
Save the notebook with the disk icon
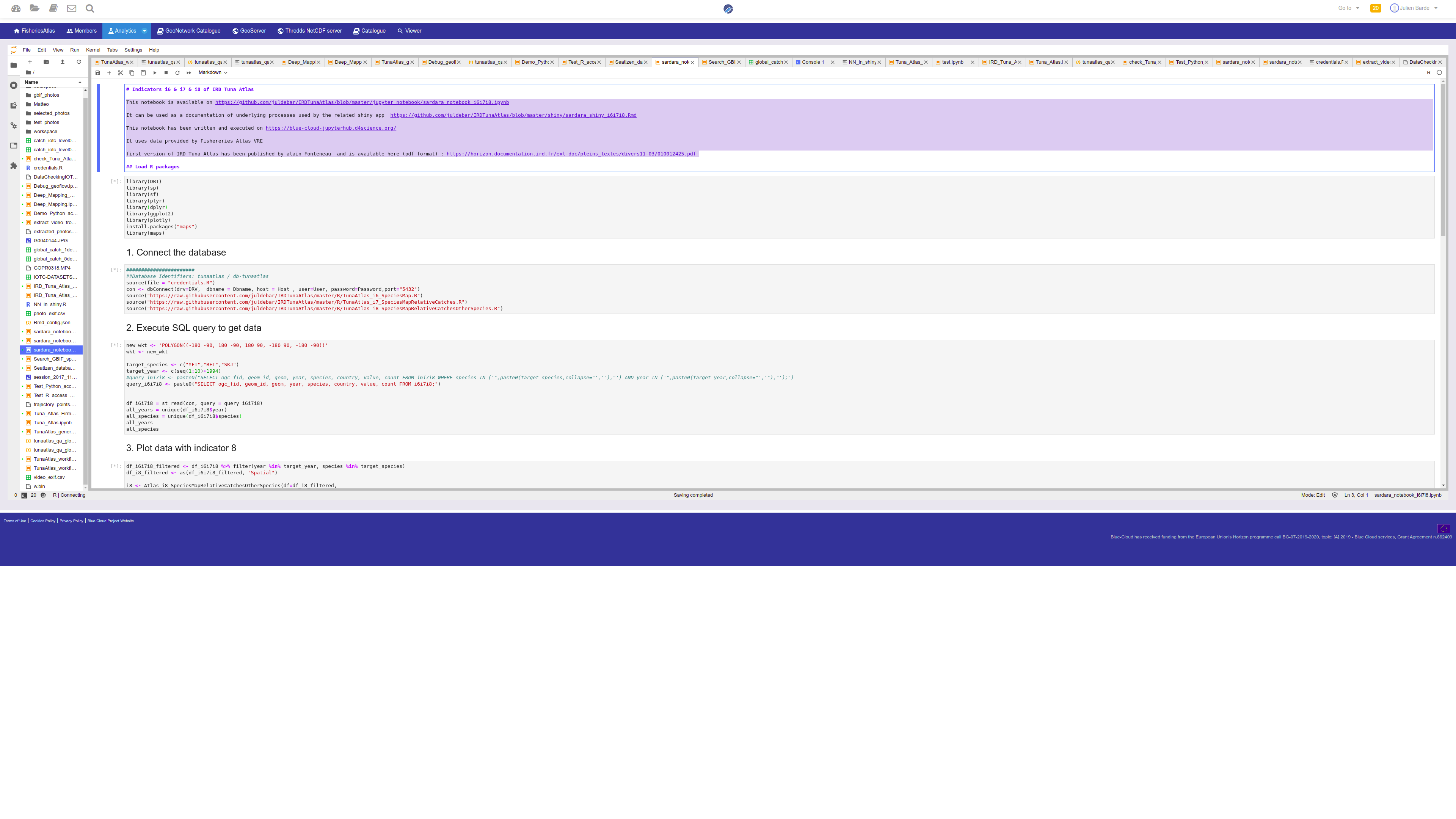(x=98, y=72)
